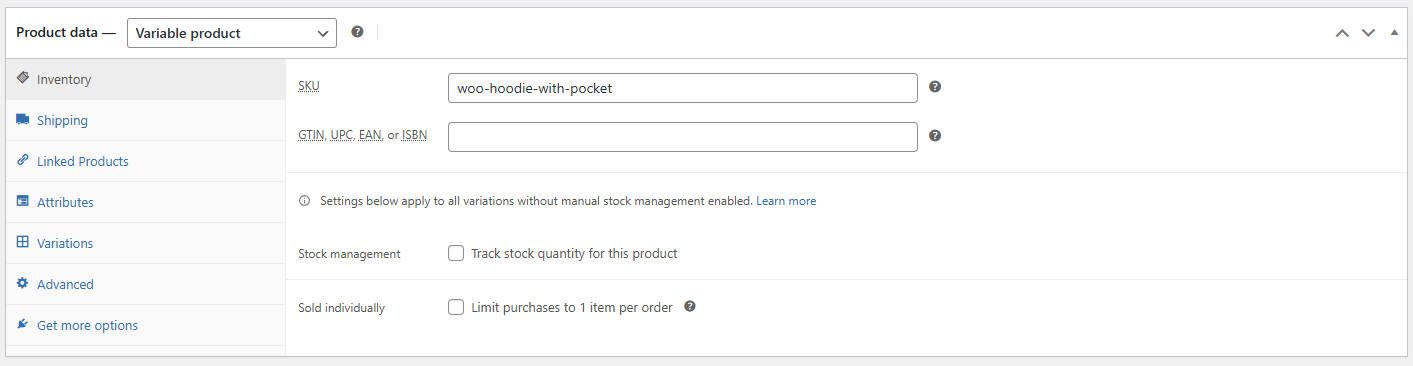Screen dimensions: 1413x366
Task: Show Sold individually help tooltip
Action: tap(690, 307)
